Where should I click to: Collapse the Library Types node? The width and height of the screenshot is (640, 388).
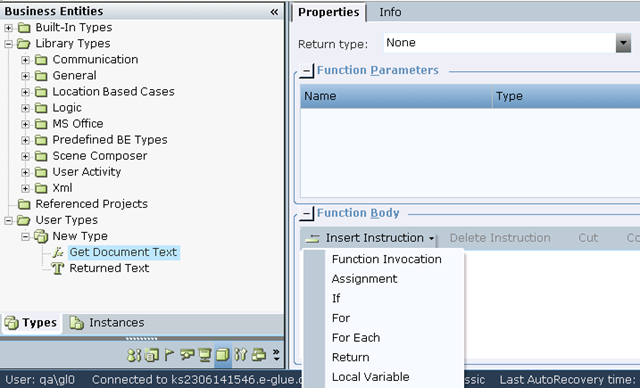(x=8, y=44)
